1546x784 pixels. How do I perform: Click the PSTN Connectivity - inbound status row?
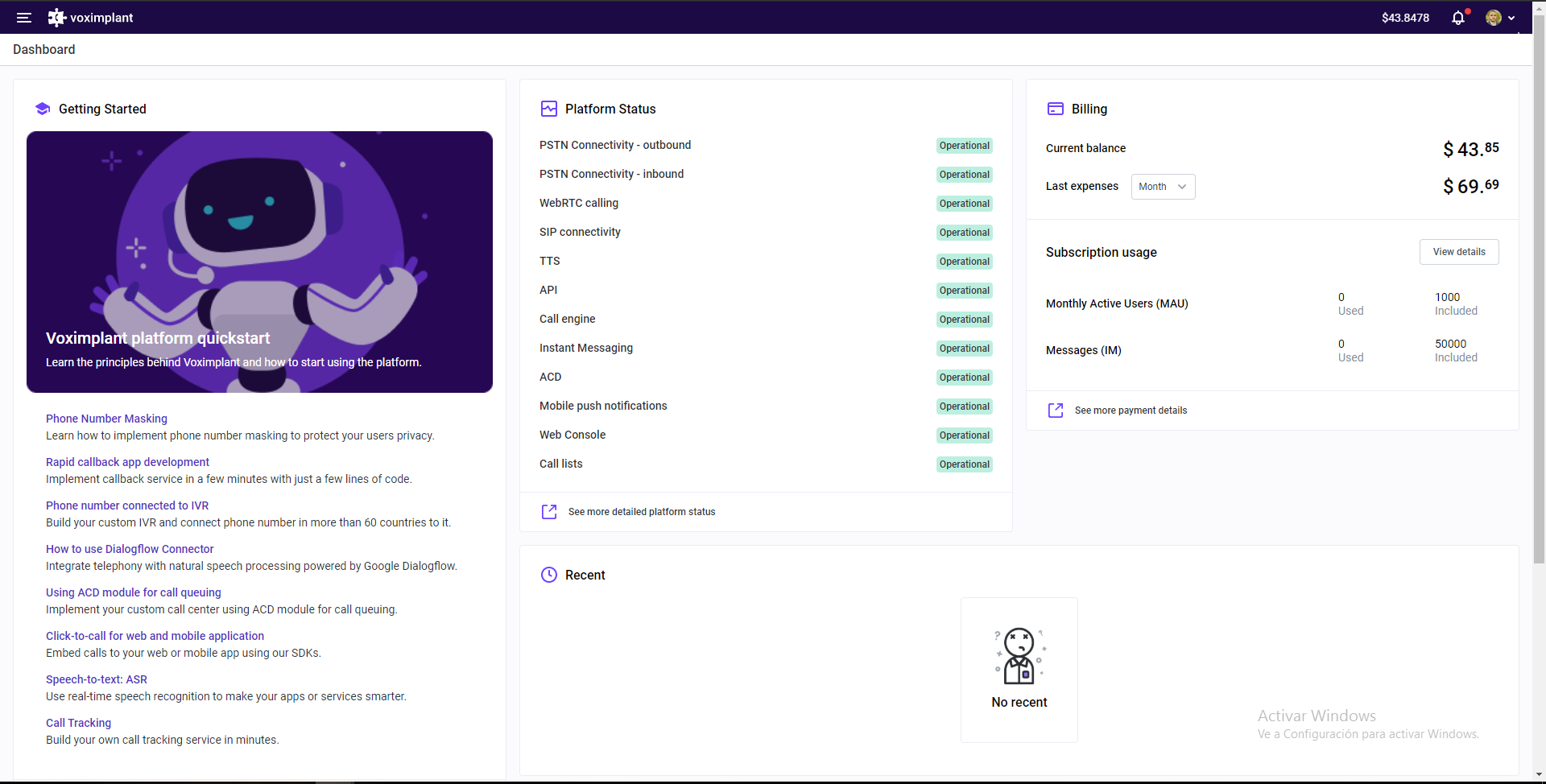(x=766, y=175)
